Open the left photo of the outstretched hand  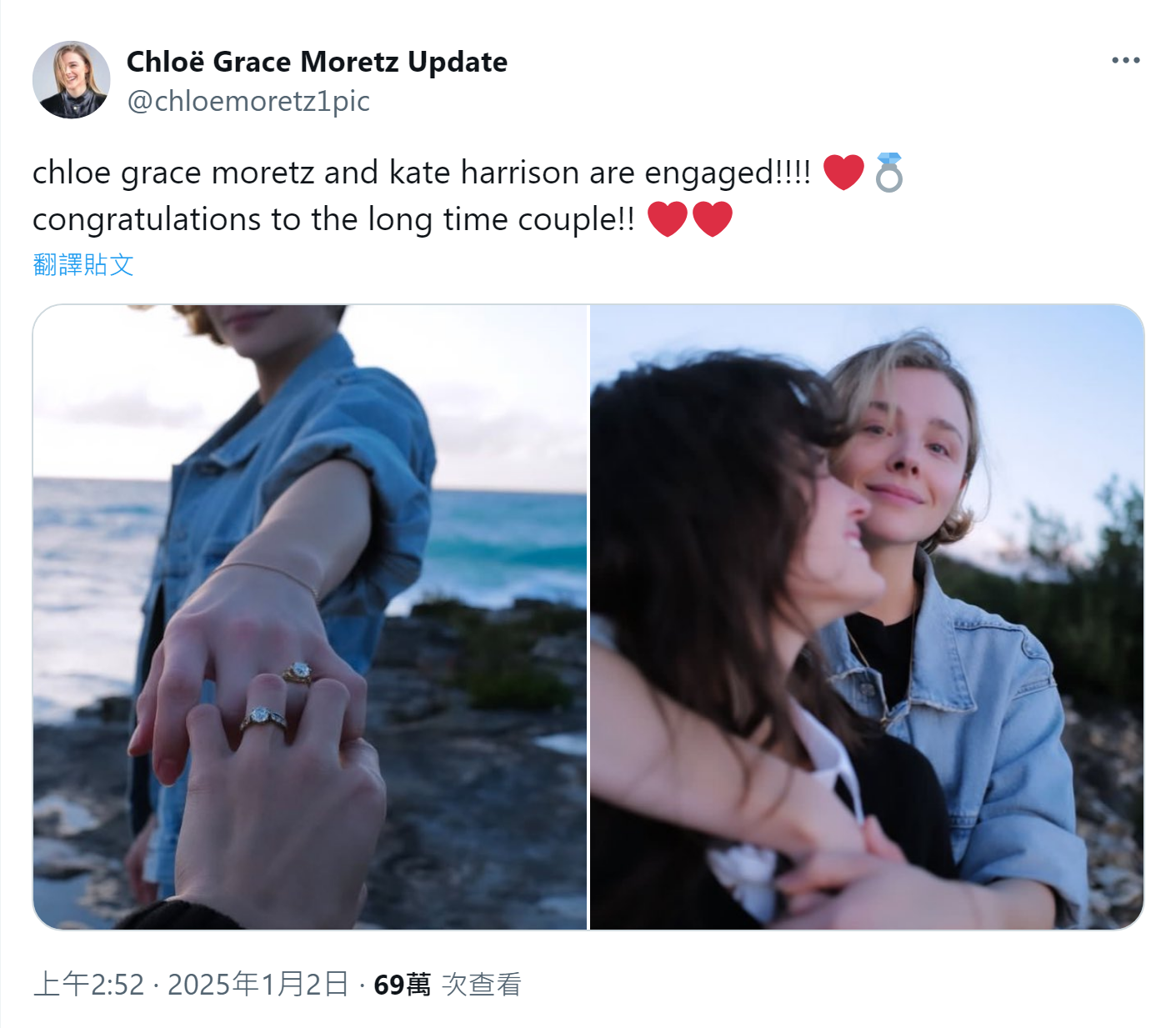pyautogui.click(x=310, y=617)
